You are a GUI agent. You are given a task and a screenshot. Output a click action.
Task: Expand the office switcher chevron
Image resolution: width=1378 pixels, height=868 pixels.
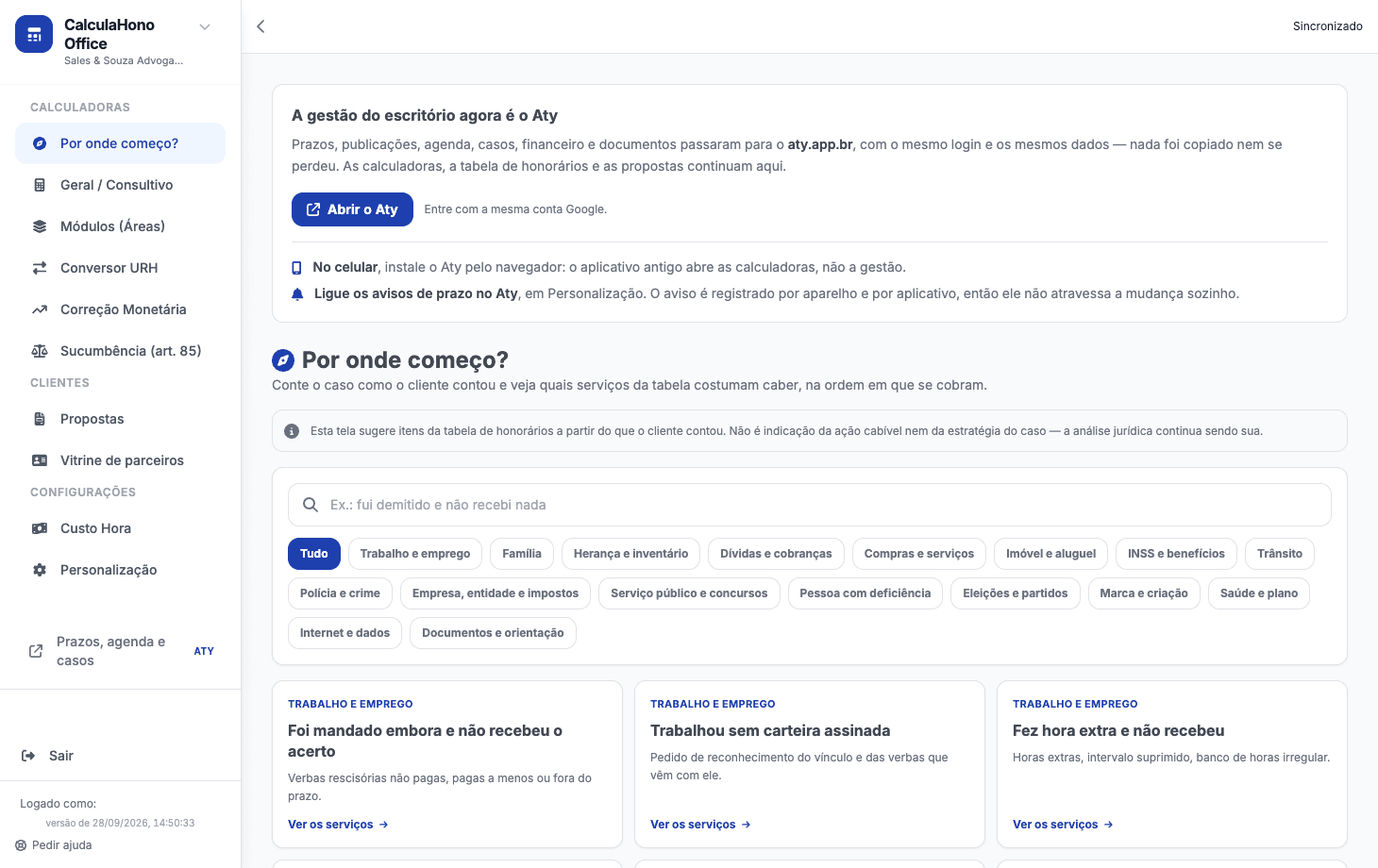click(205, 27)
